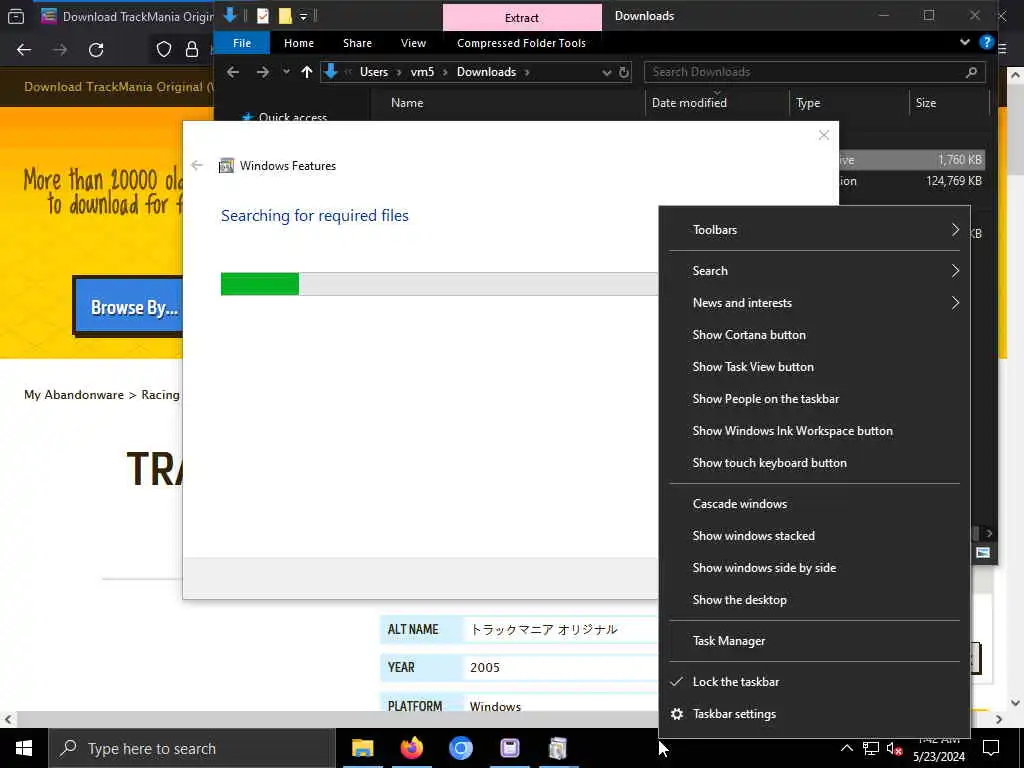Open Task Manager from context menu
Viewport: 1024px width, 768px height.
click(x=814, y=641)
